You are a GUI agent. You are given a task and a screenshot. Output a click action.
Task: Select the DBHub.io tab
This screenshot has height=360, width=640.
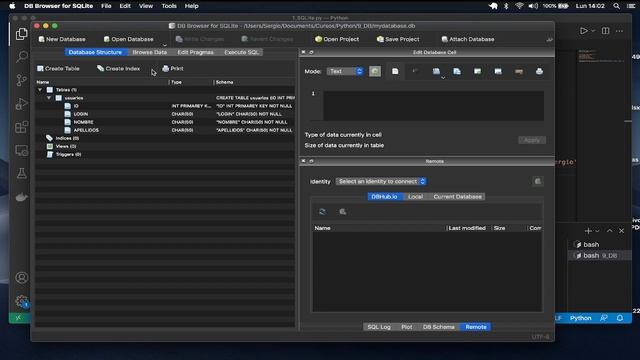click(384, 197)
